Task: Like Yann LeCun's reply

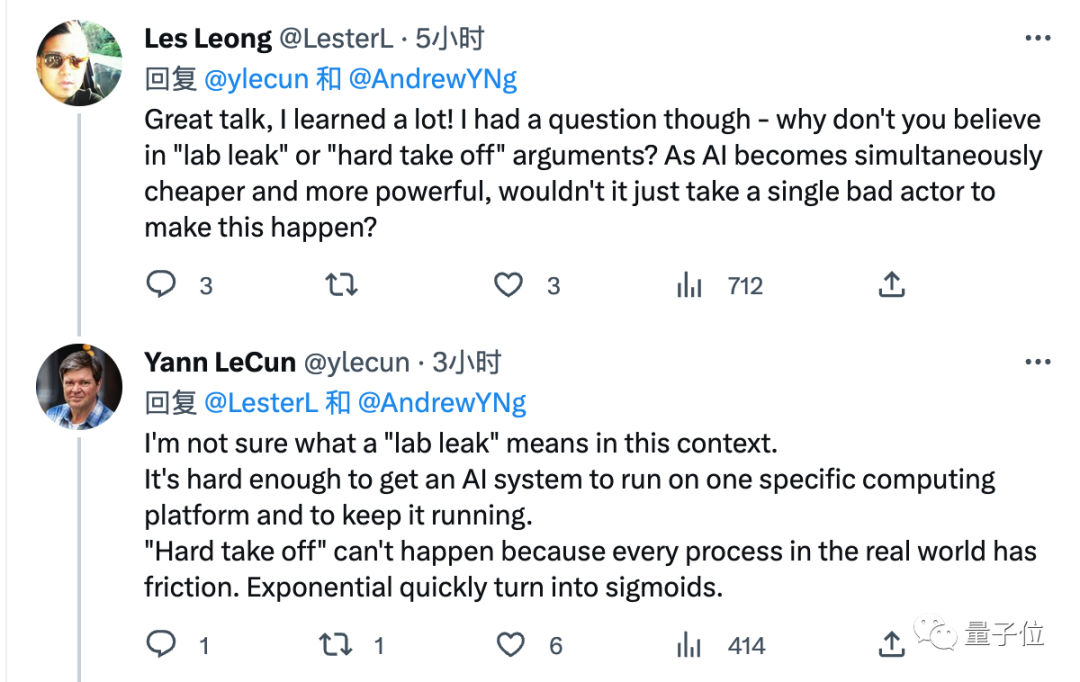Action: click(511, 645)
